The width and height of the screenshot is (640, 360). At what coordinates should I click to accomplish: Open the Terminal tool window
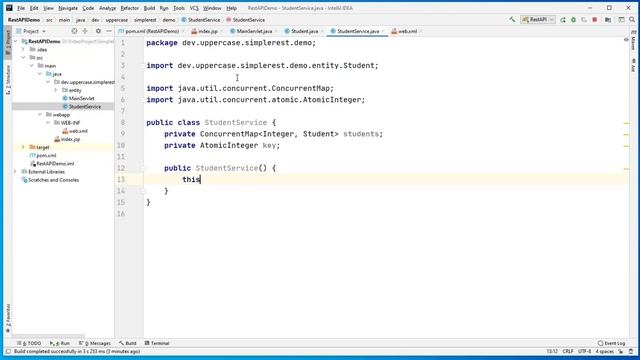tap(157, 343)
